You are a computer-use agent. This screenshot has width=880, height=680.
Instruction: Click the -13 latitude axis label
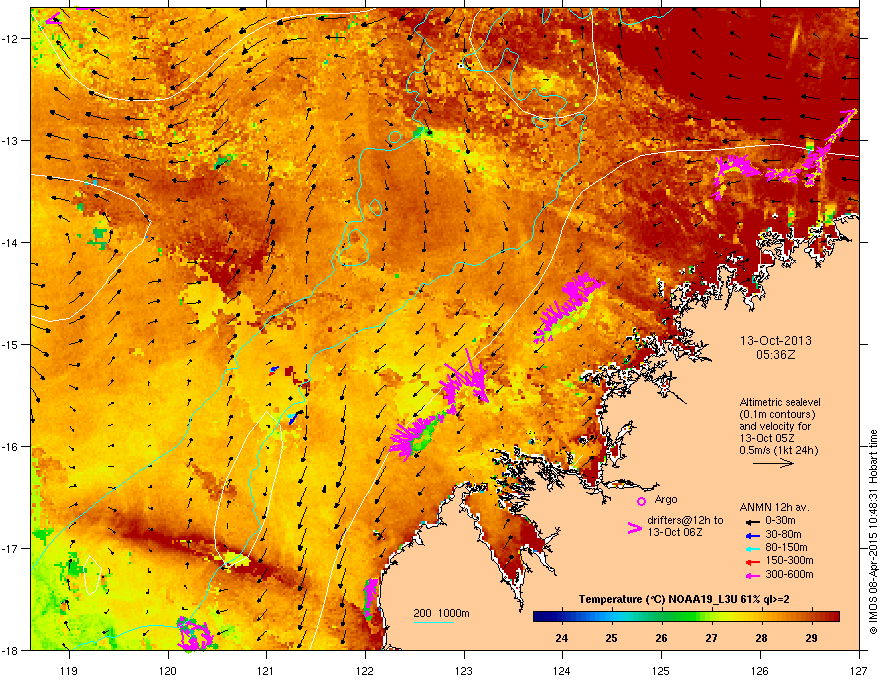10,140
